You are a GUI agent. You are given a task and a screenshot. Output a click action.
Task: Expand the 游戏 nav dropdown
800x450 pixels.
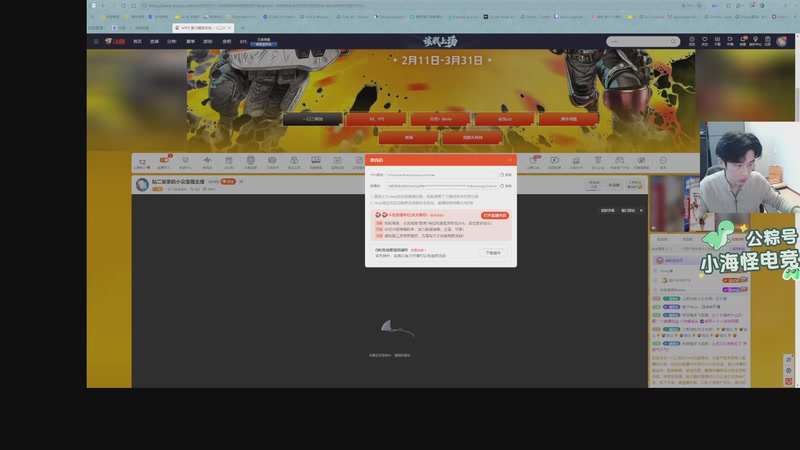(208, 42)
